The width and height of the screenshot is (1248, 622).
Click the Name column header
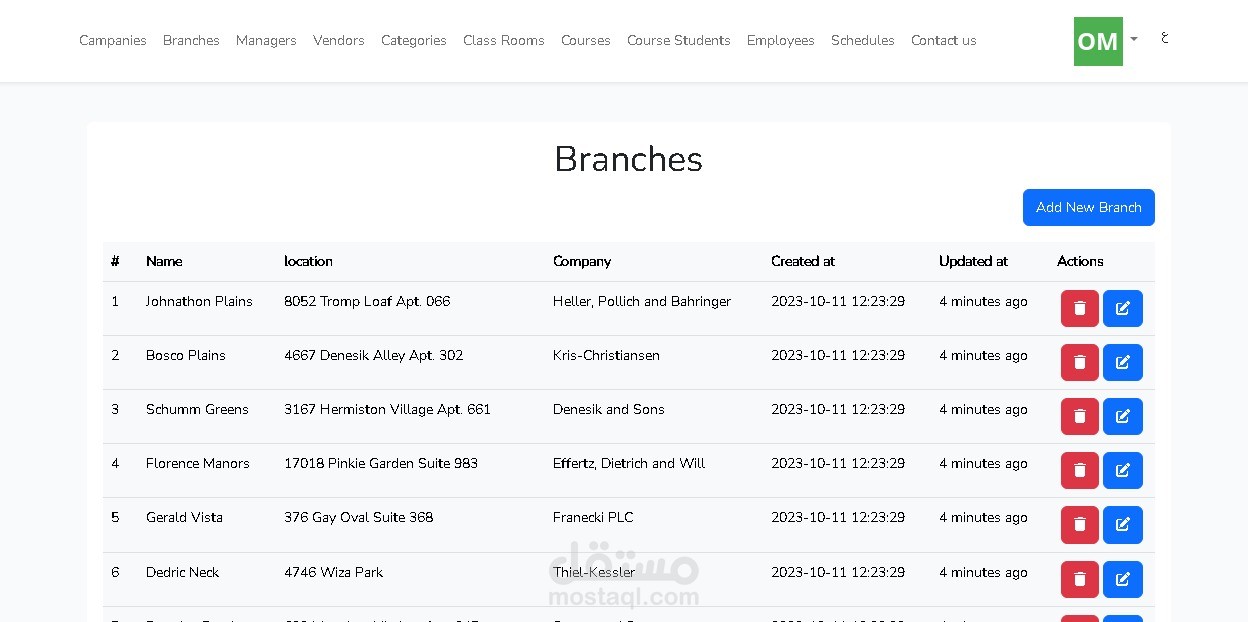(x=164, y=261)
